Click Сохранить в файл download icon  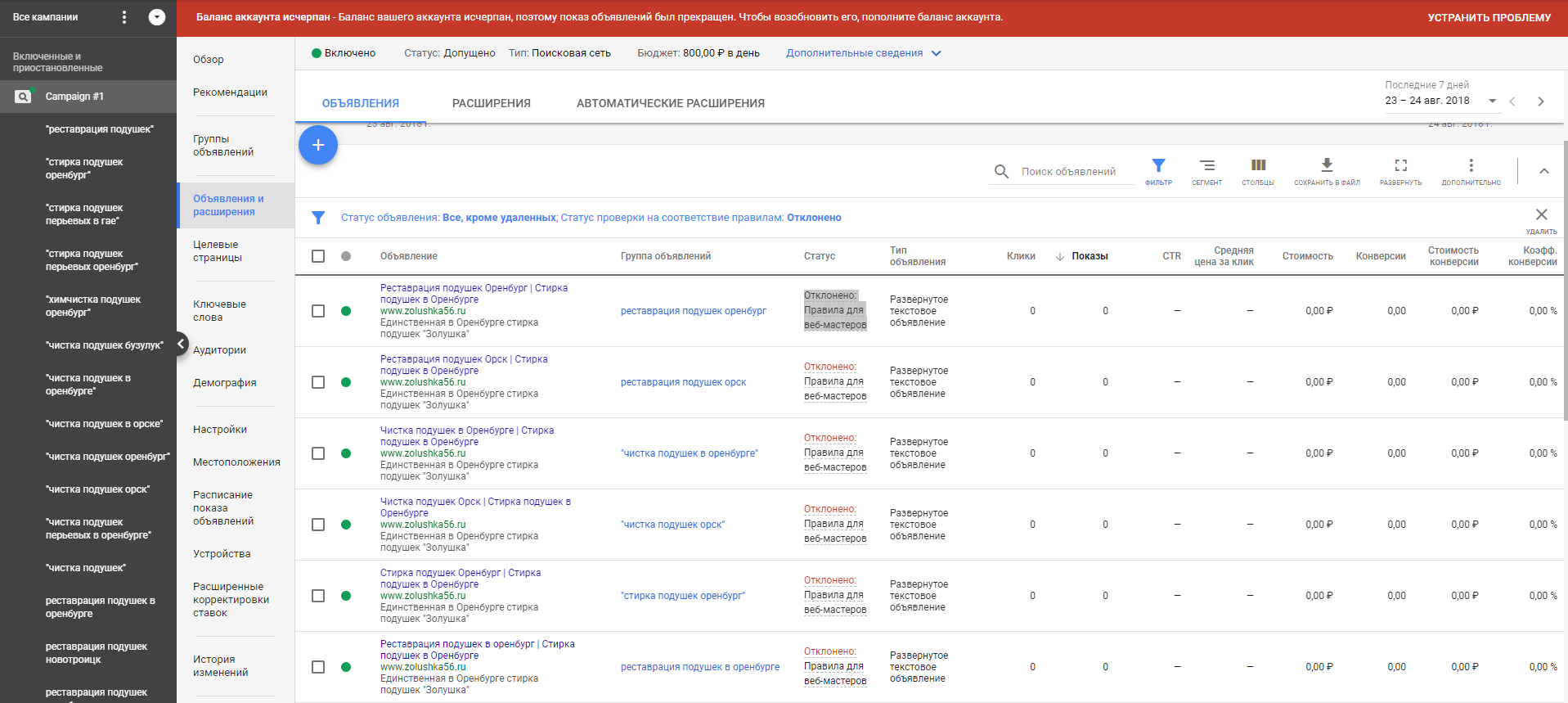[x=1327, y=171]
